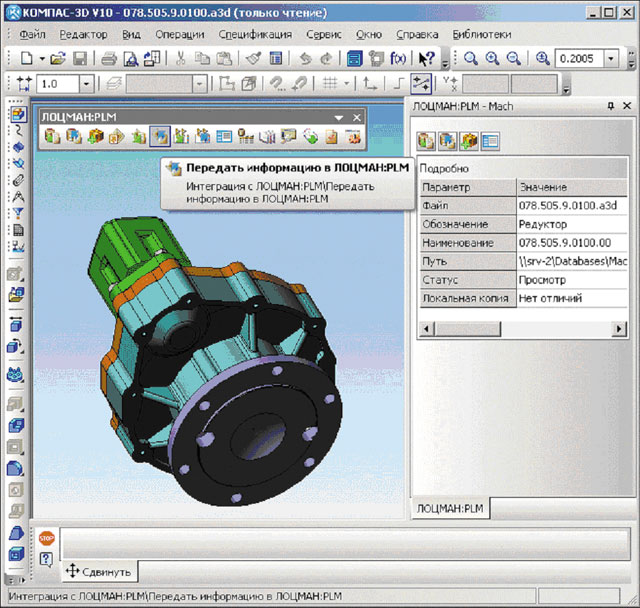Close the ЛОЦМАН:PLM floating toolbar

click(x=357, y=118)
